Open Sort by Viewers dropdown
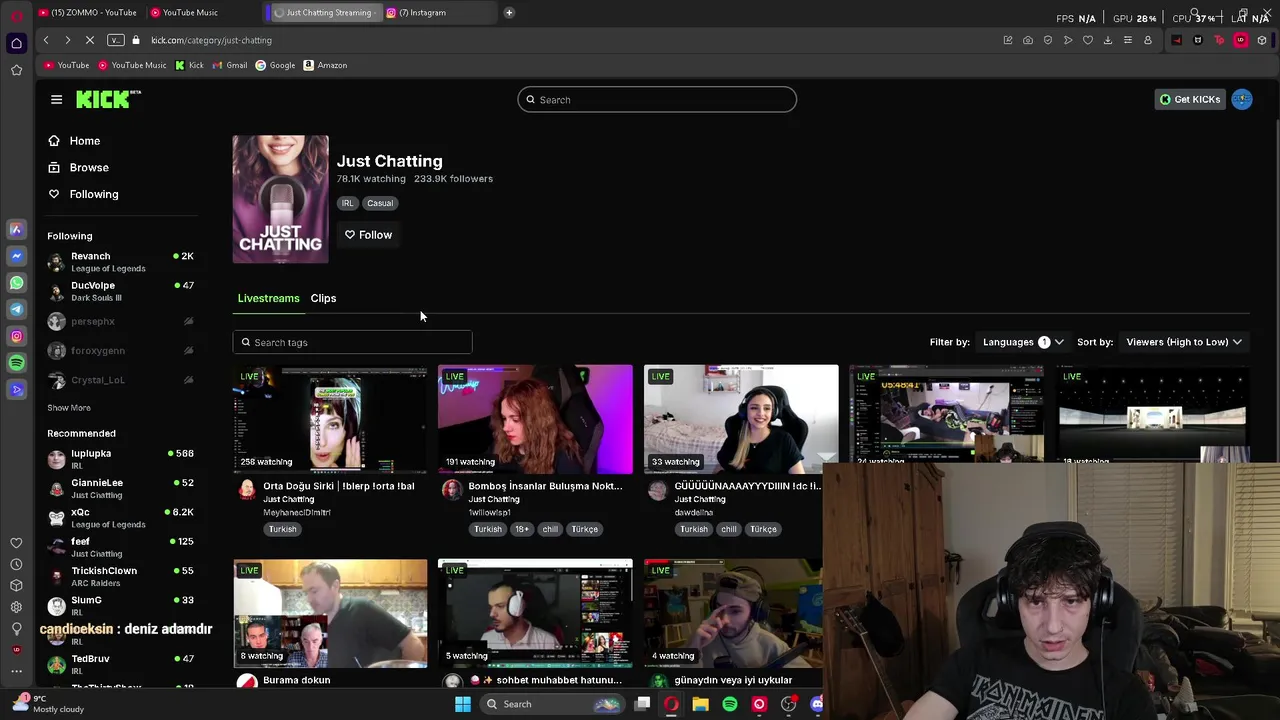 [1184, 342]
